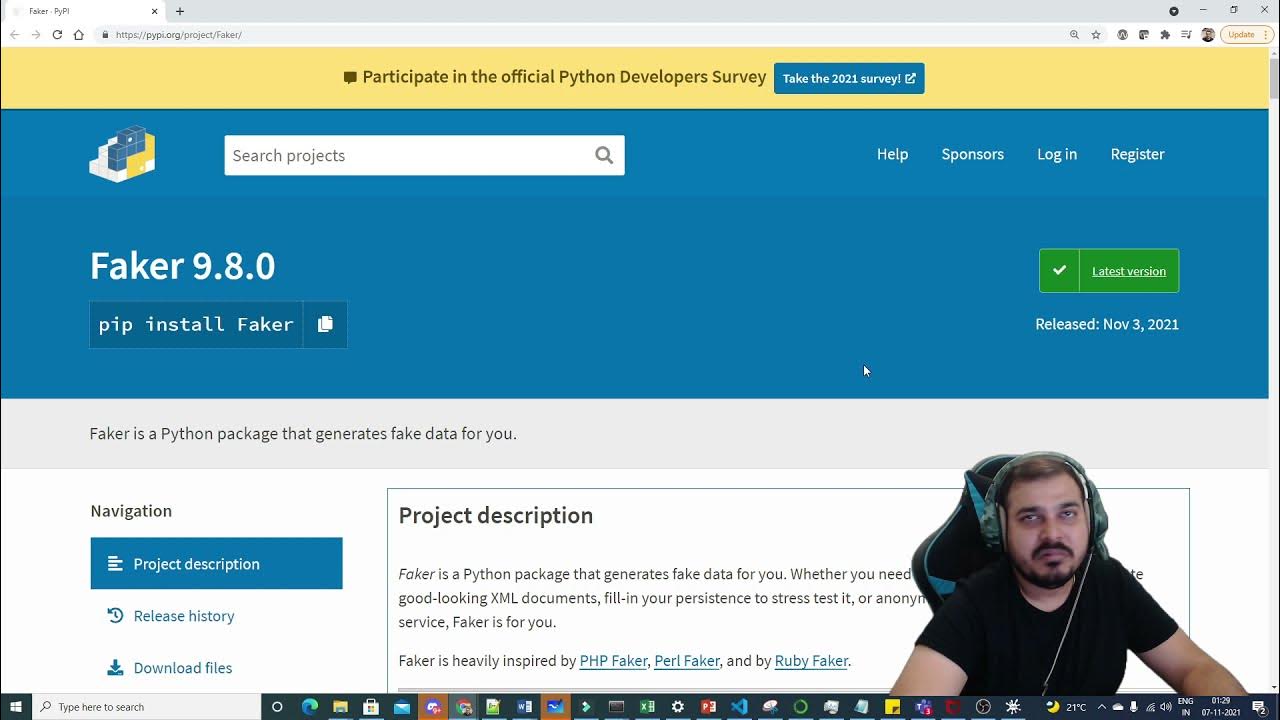1280x720 pixels.
Task: Click the browser back arrow
Action: 15,35
